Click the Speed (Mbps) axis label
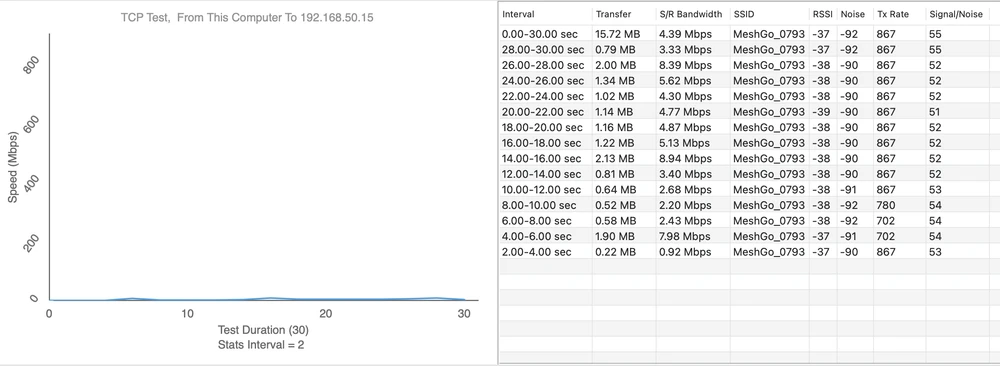The width and height of the screenshot is (1000, 366). (x=13, y=167)
